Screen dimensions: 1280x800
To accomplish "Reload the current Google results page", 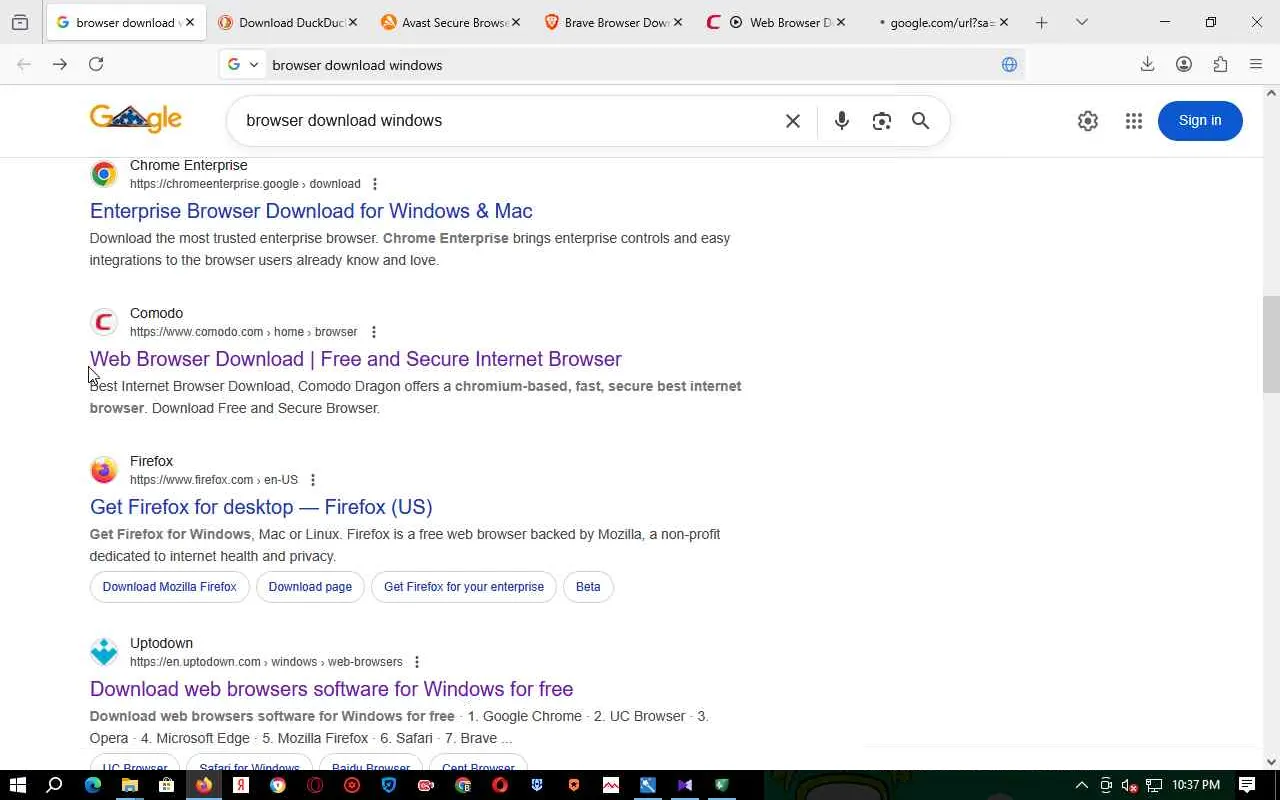I will [96, 64].
